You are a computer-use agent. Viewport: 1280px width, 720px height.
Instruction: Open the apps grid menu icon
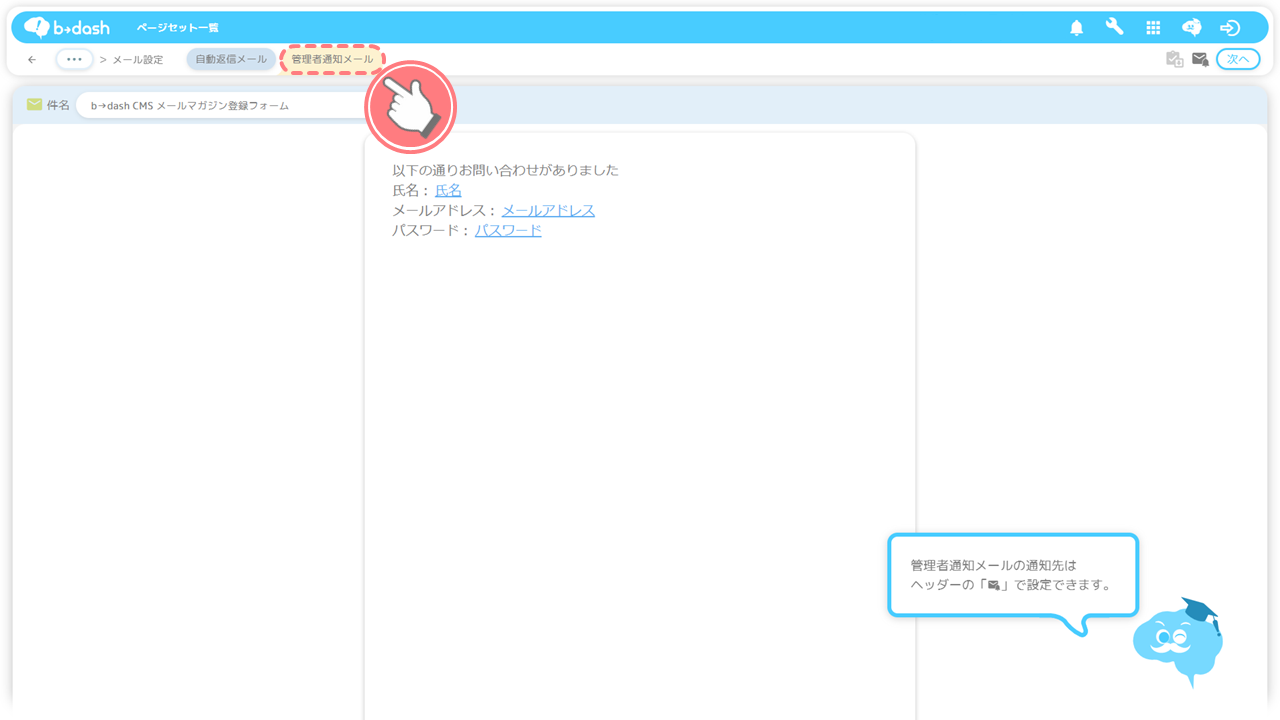(1153, 28)
